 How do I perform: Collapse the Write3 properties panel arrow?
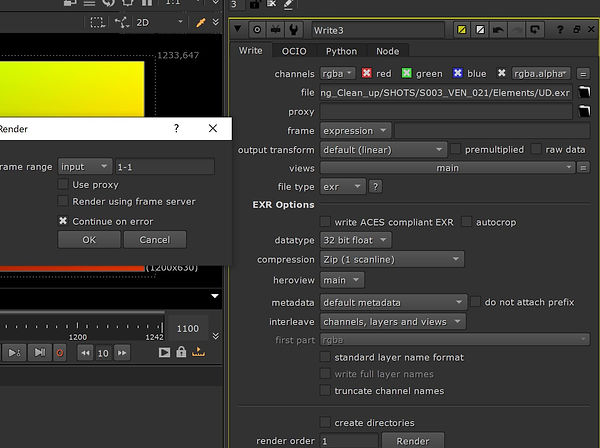pyautogui.click(x=238, y=29)
